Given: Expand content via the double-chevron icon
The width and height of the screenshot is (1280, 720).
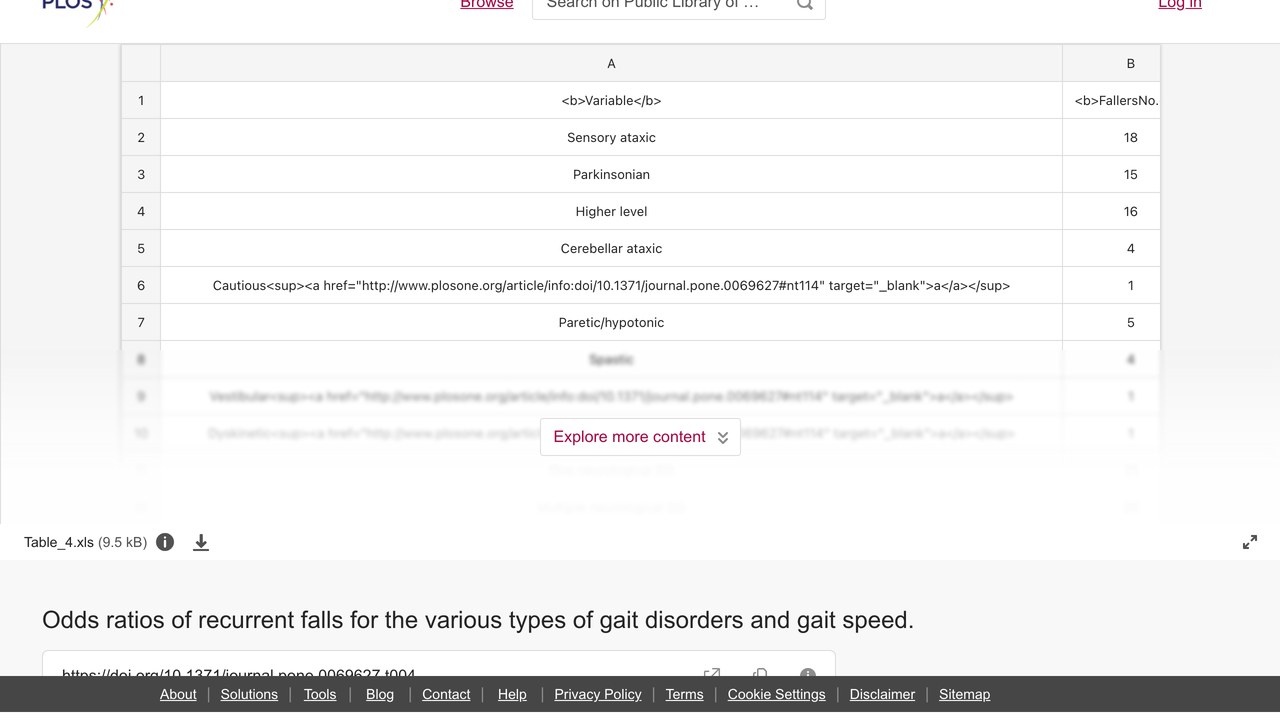Looking at the screenshot, I should [x=723, y=438].
